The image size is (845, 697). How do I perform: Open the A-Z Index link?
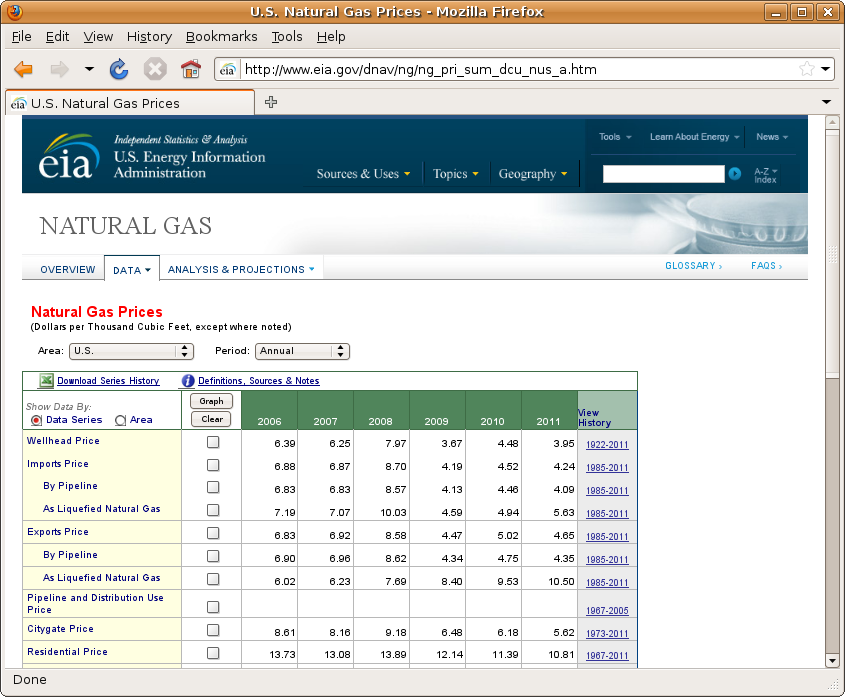(765, 175)
